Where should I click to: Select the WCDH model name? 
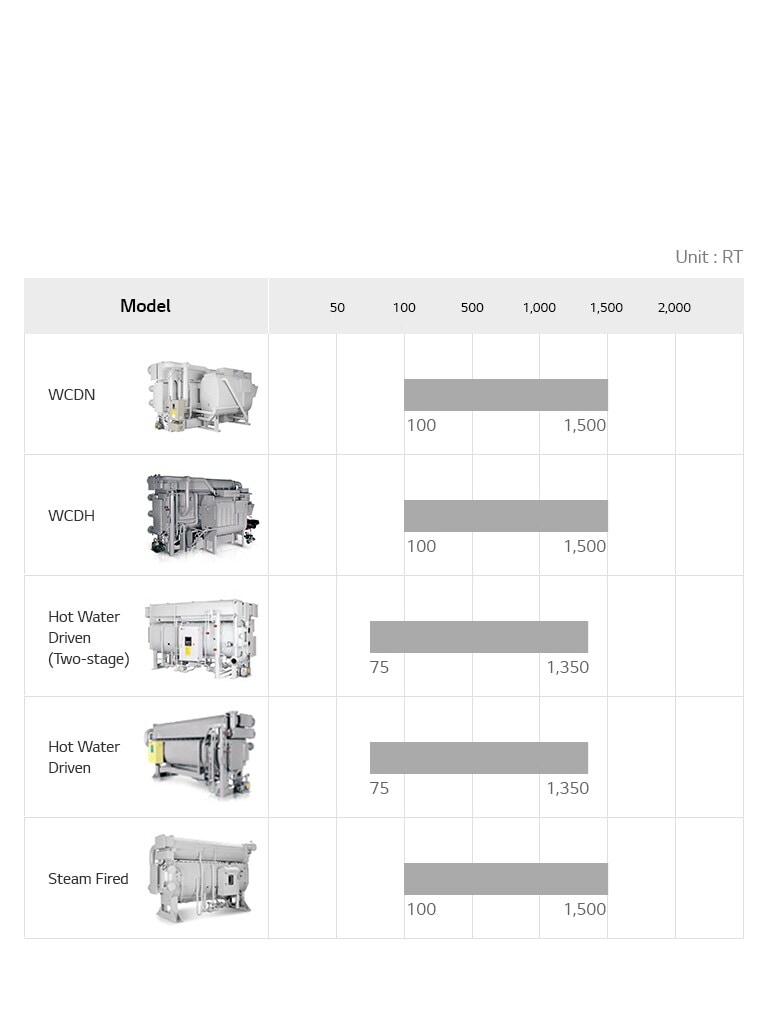tap(72, 516)
